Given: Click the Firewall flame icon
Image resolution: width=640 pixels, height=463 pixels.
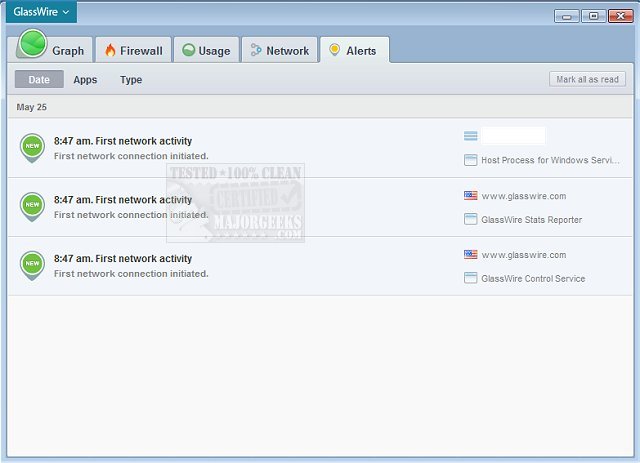Looking at the screenshot, I should (x=110, y=50).
